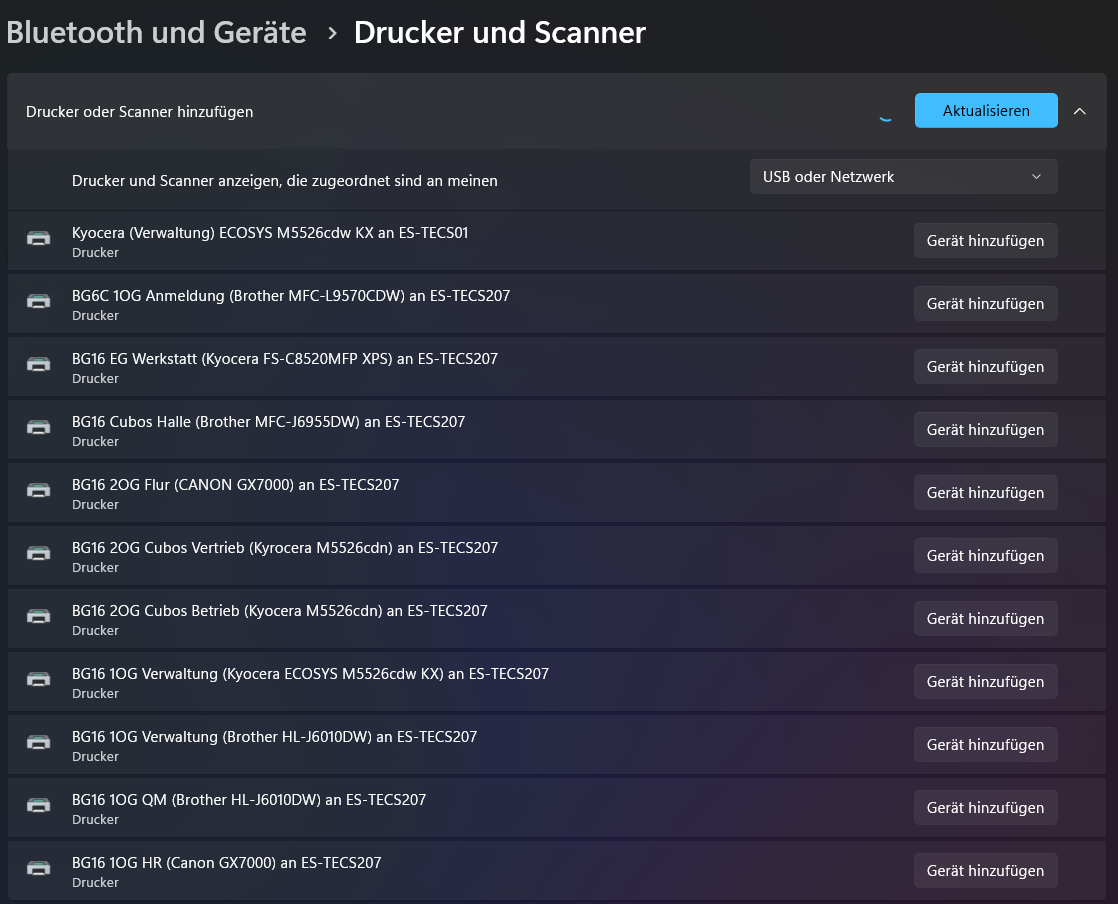Add the BG16 2OG Cubos Betrieb printer

(x=985, y=619)
